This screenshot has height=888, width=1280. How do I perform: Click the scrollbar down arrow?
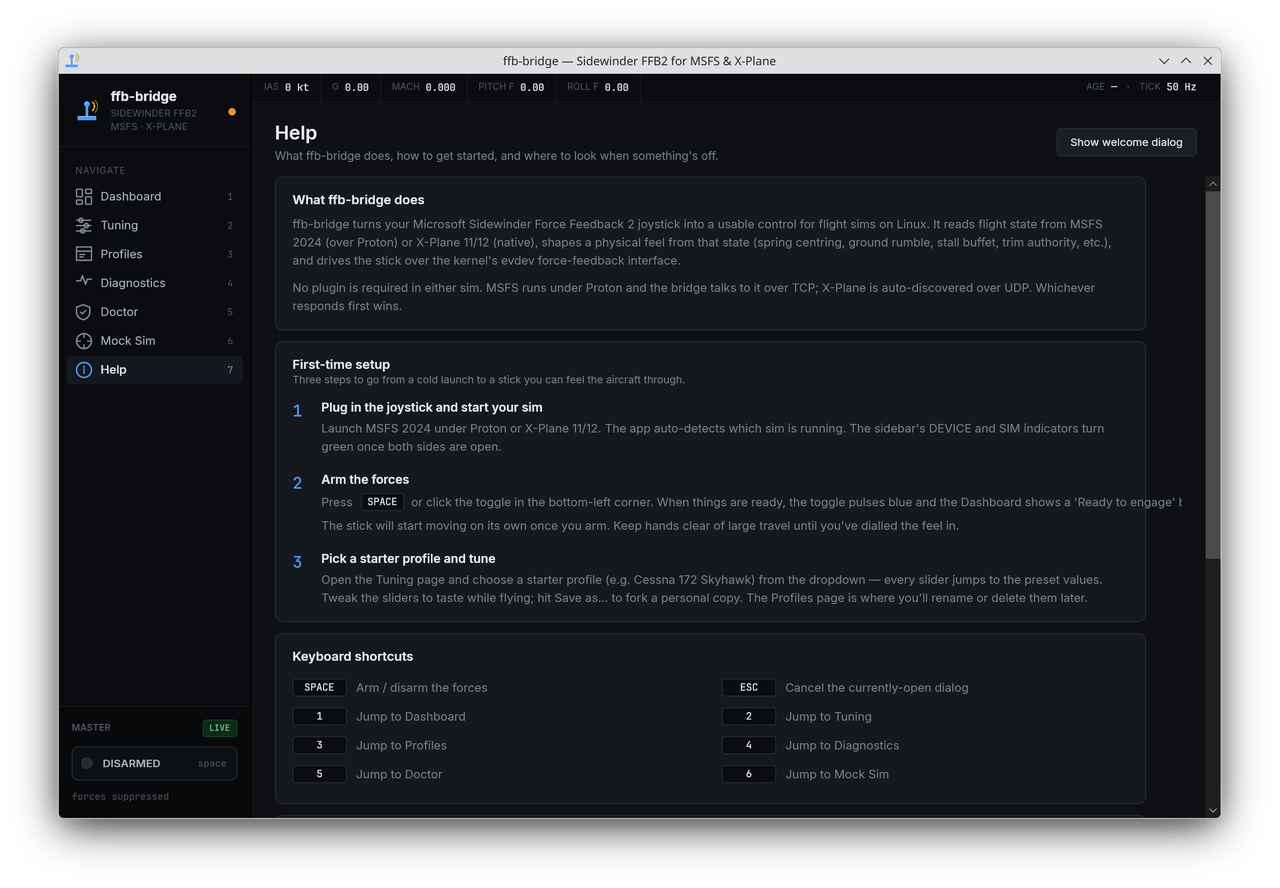pyautogui.click(x=1213, y=811)
